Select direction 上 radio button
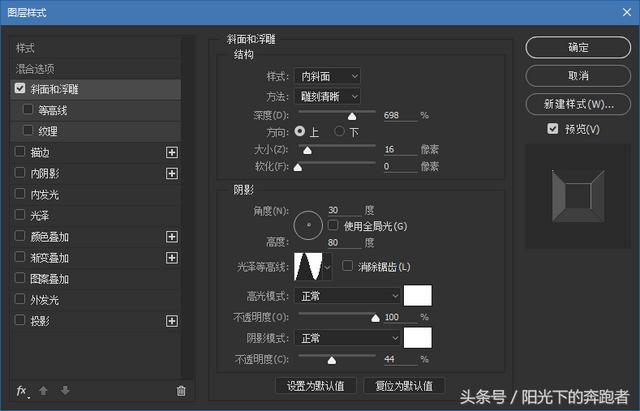Viewport: 640px width, 411px height. coord(300,131)
